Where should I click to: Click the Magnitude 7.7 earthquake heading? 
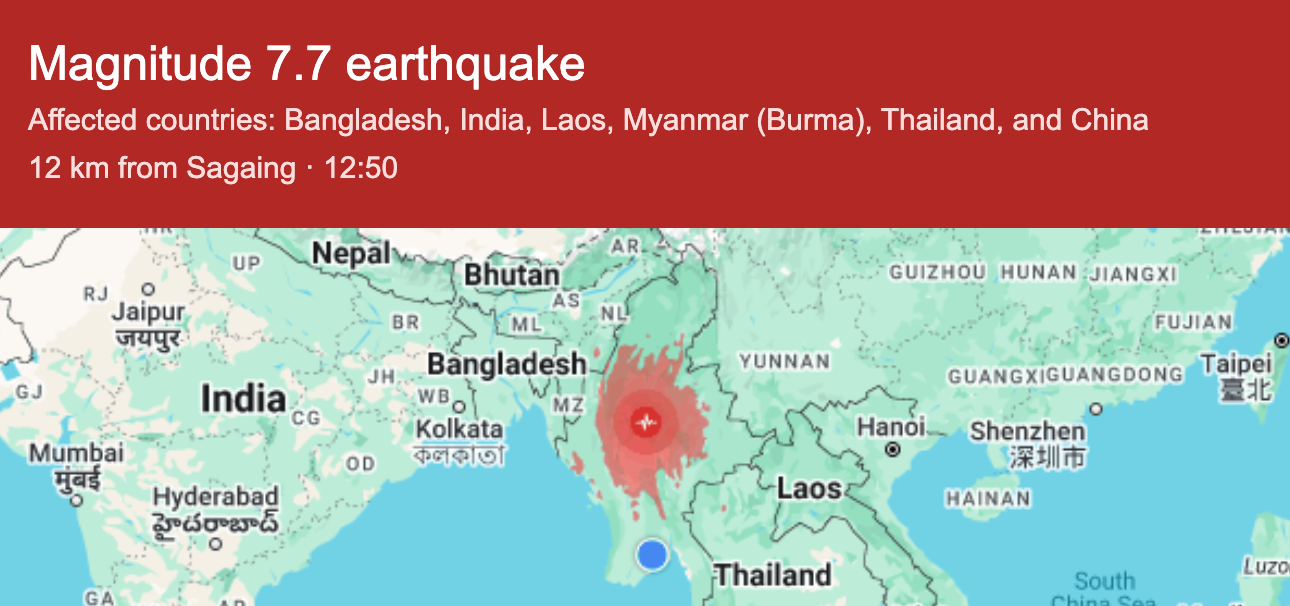point(307,65)
